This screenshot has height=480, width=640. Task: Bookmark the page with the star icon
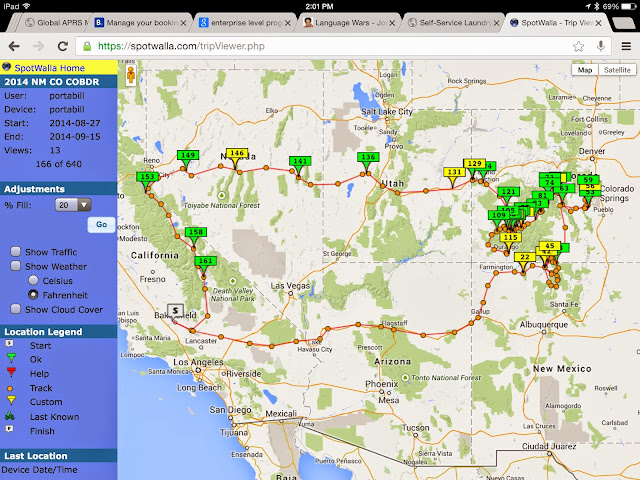click(x=578, y=46)
